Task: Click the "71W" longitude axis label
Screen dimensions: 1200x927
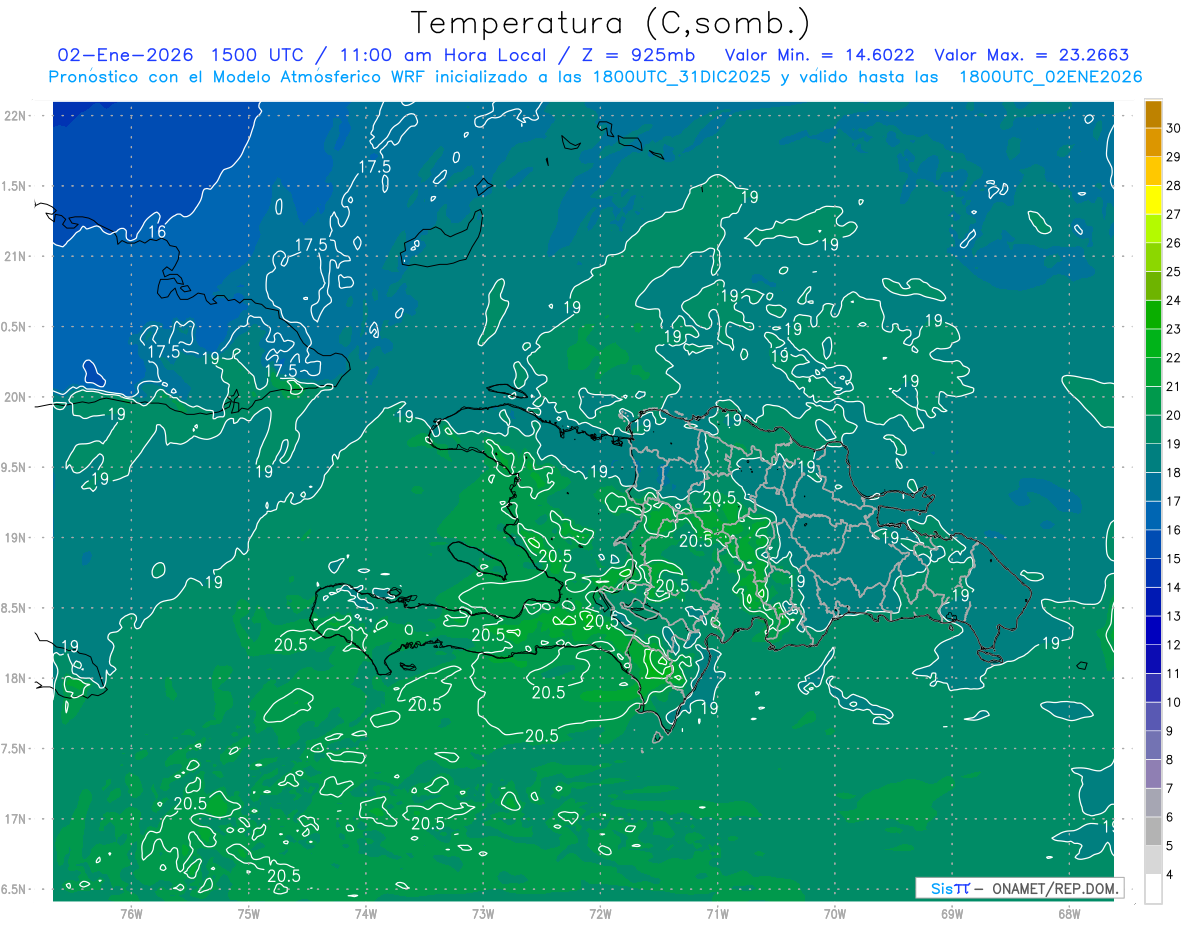Action: pyautogui.click(x=717, y=913)
